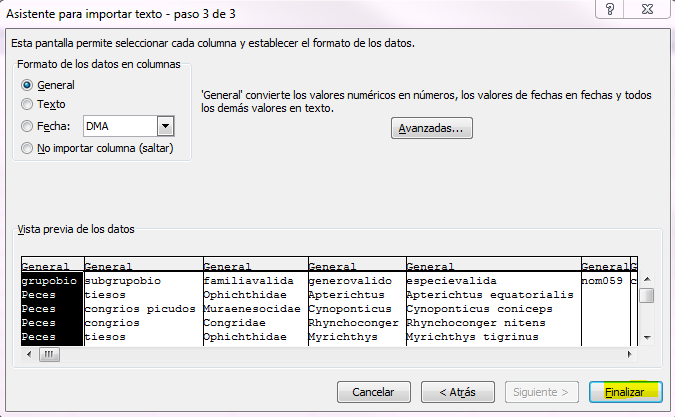Viewport: 675px width, 417px height.
Task: Open the DMA date order dropdown
Action: point(166,126)
